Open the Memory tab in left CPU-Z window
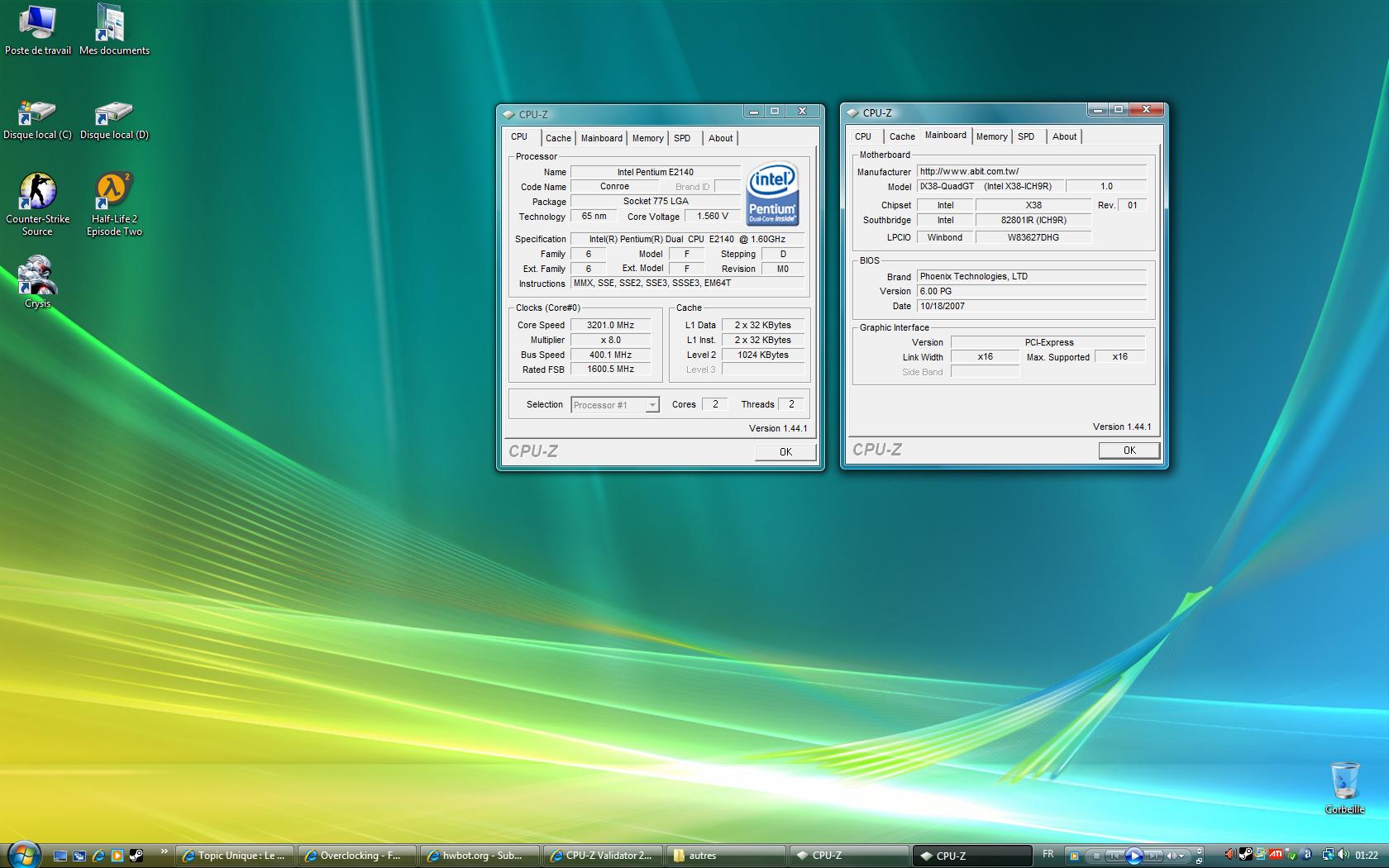 click(647, 138)
